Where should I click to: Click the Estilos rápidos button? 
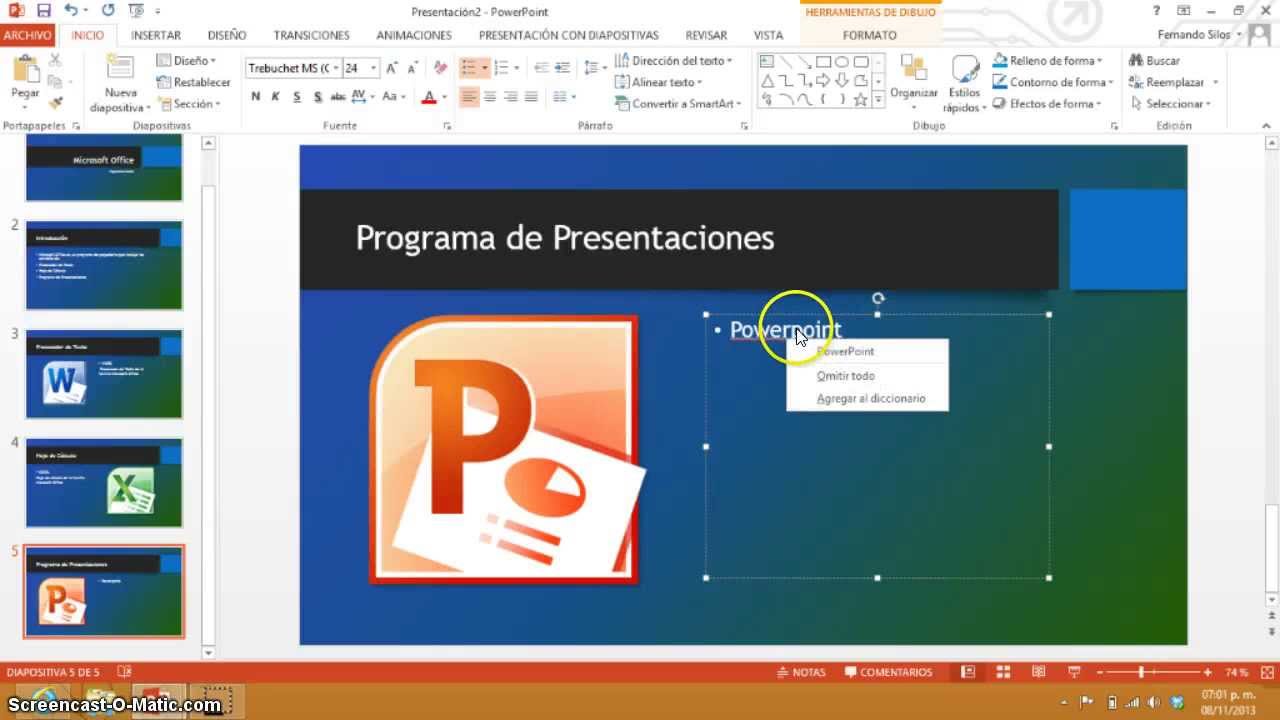tap(965, 83)
